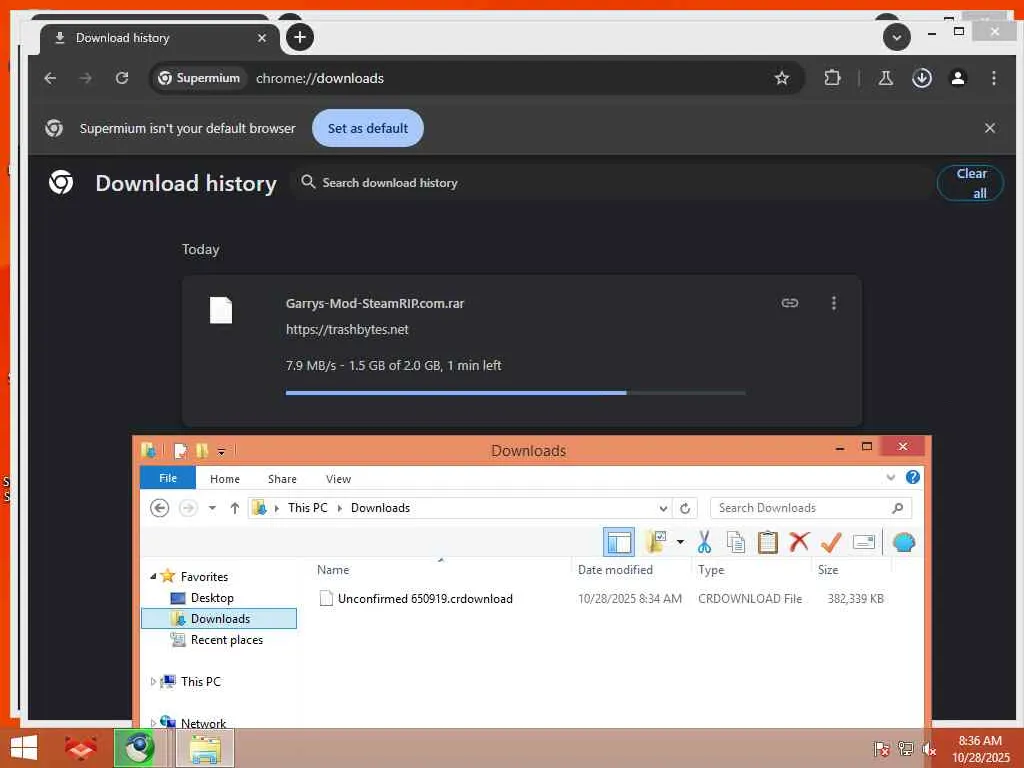Click the Rename toolbar icon
Viewport: 1024px width, 768px height.
(x=863, y=542)
